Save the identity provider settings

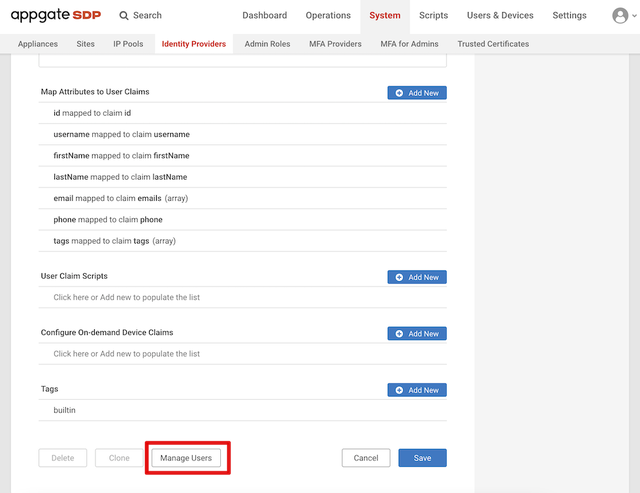[422, 458]
